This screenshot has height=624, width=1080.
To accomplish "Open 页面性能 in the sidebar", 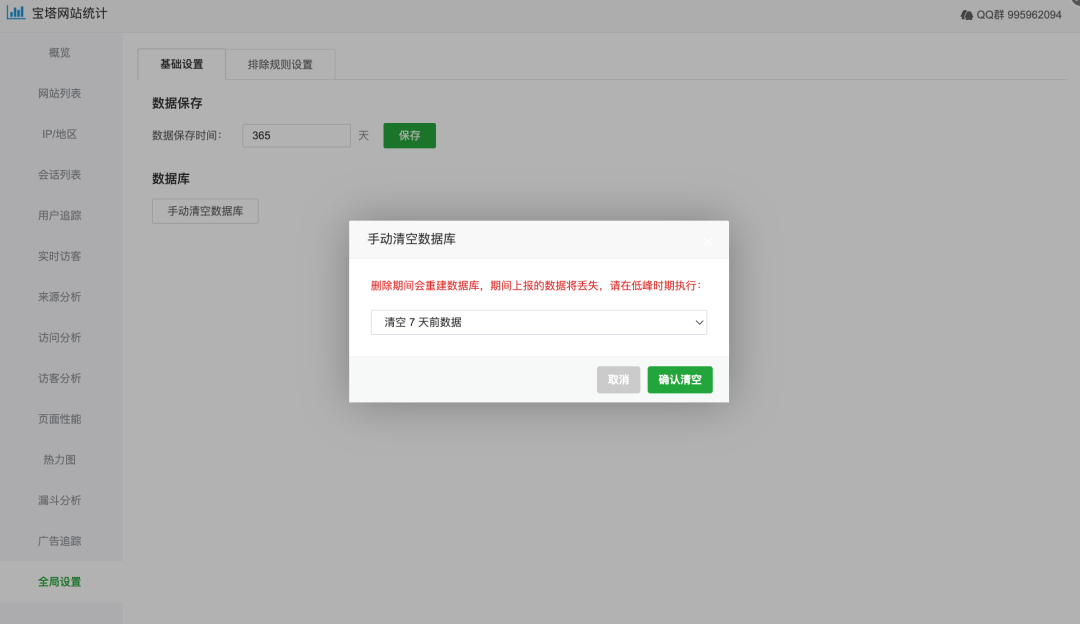I will coord(60,418).
